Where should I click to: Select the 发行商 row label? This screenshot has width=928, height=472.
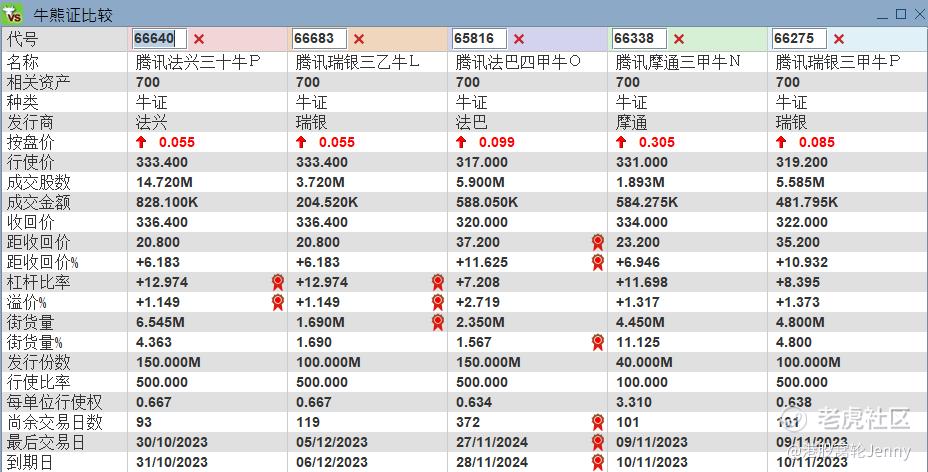click(x=30, y=122)
